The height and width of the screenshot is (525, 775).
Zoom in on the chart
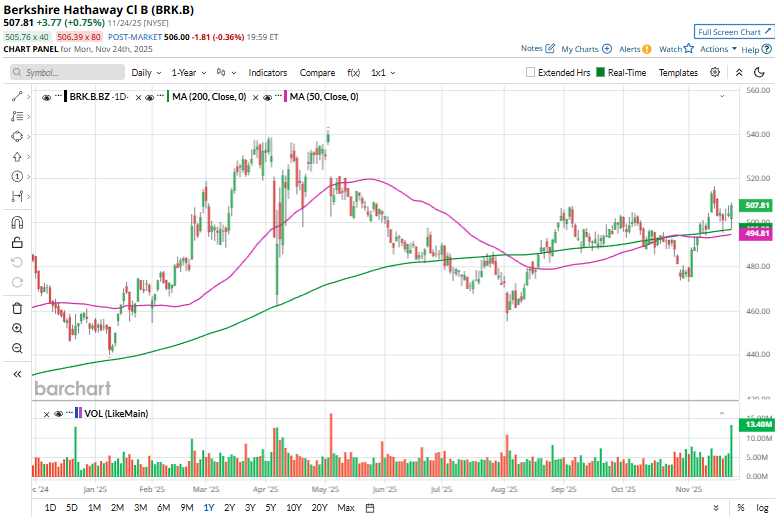coord(17,328)
